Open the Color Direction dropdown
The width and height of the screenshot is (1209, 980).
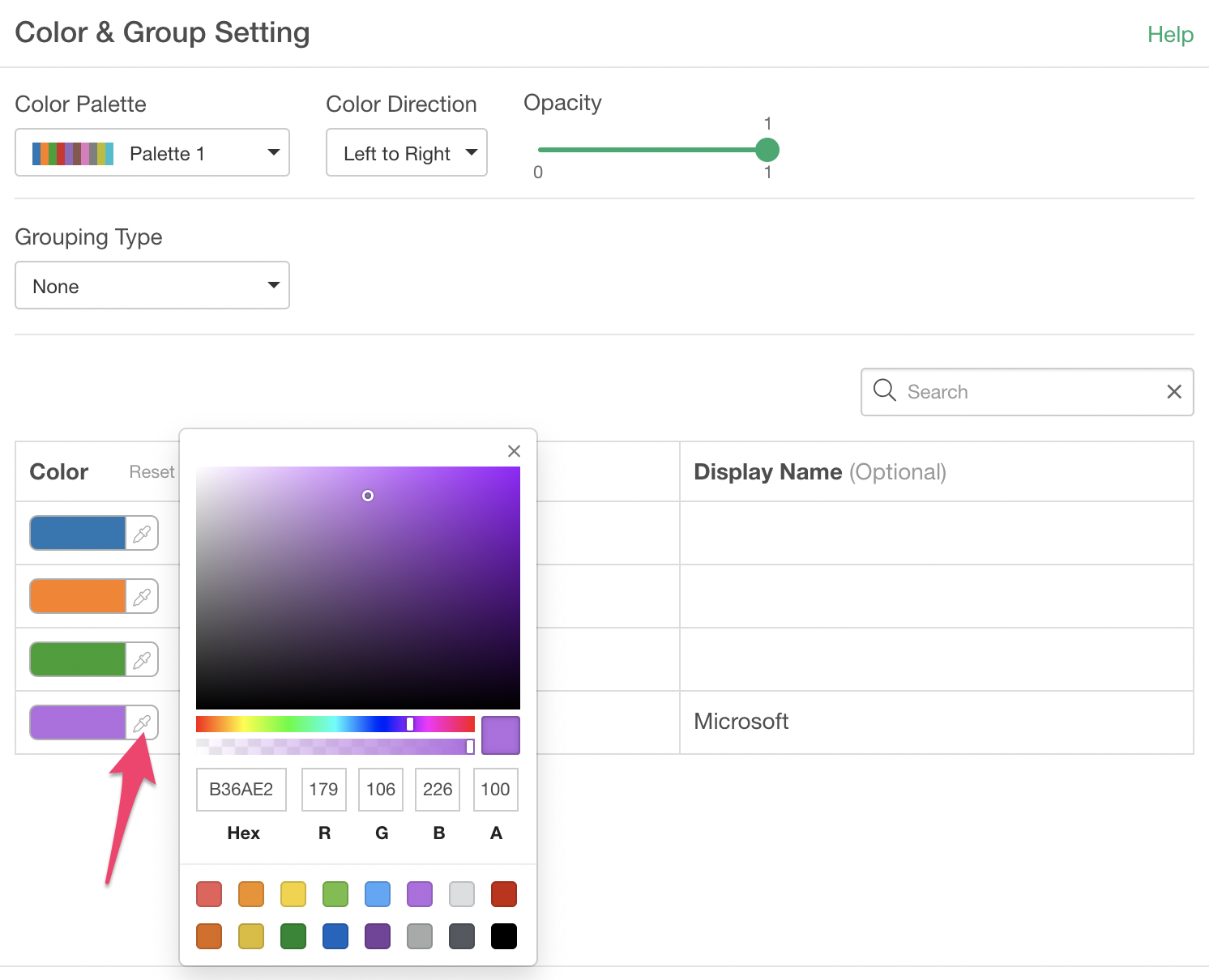pos(407,152)
